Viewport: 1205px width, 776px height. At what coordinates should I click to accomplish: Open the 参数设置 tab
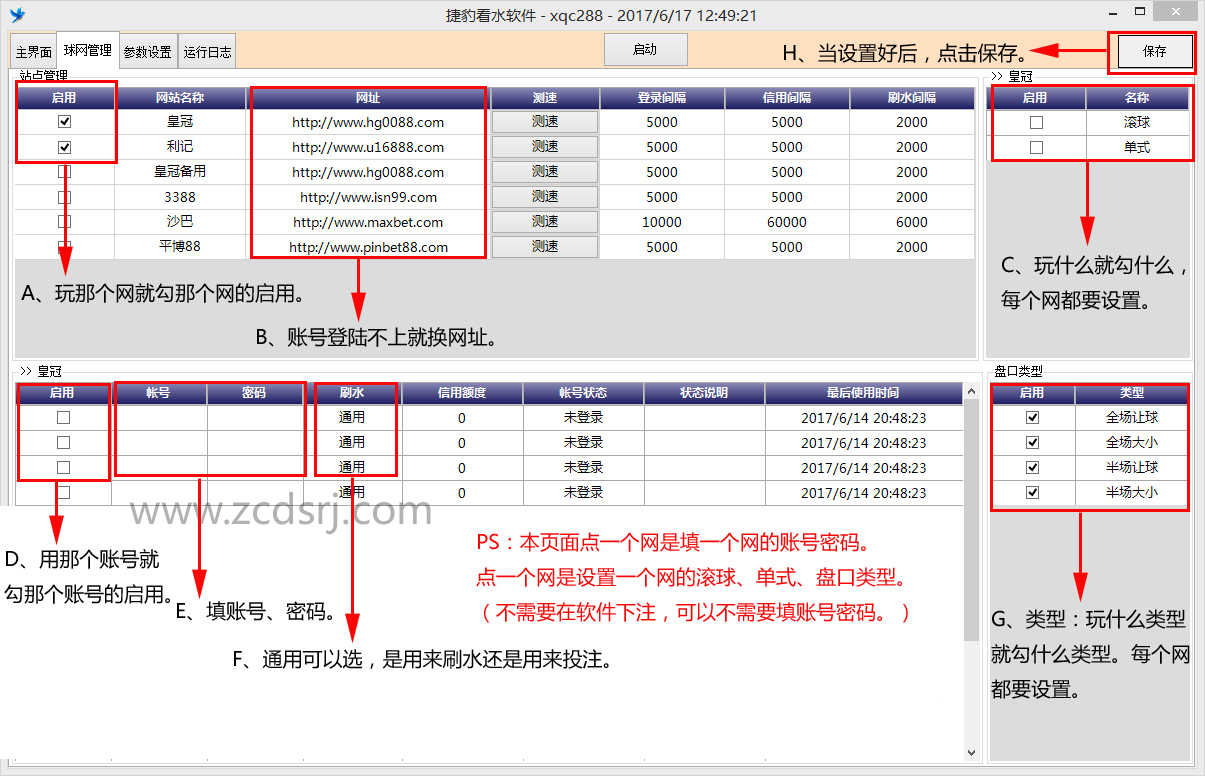pos(147,52)
